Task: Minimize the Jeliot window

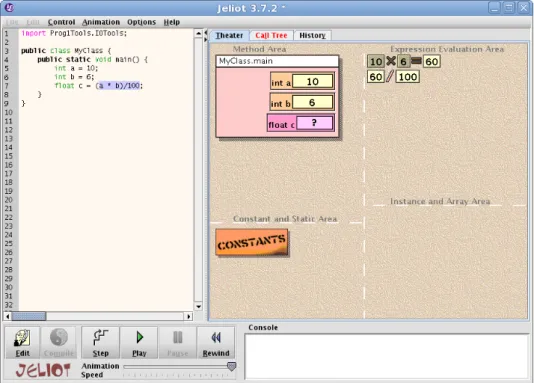Action: (x=494, y=8)
